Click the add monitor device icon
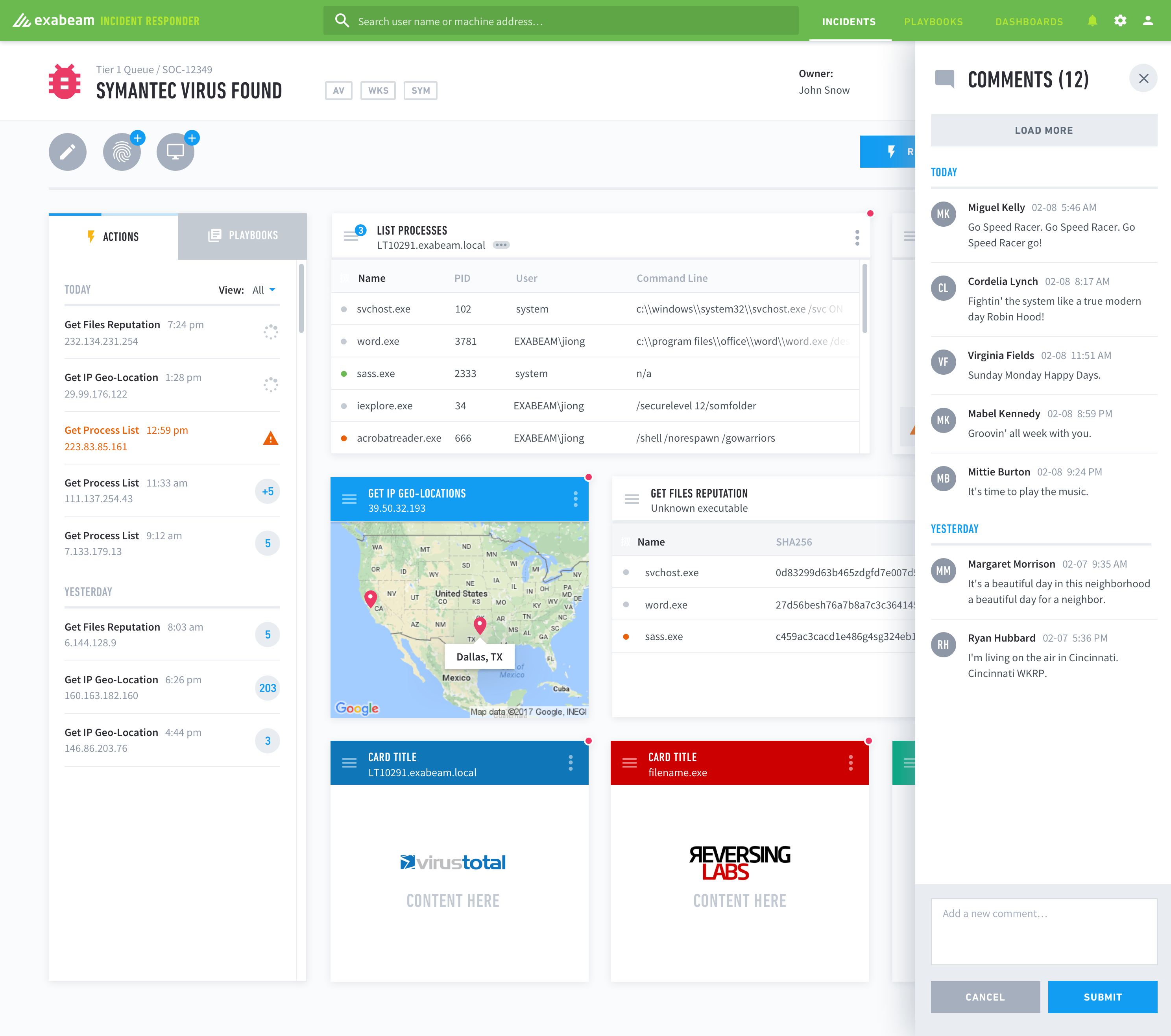 coord(175,152)
